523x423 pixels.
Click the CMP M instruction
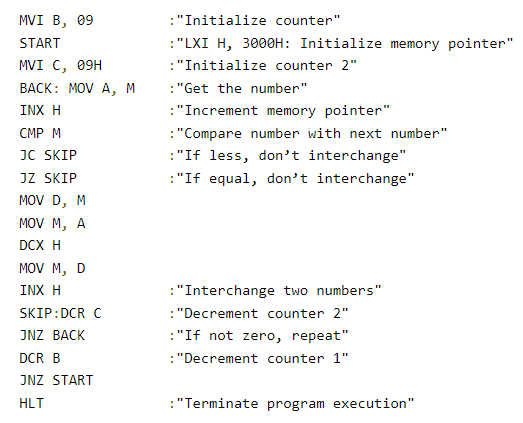point(40,133)
